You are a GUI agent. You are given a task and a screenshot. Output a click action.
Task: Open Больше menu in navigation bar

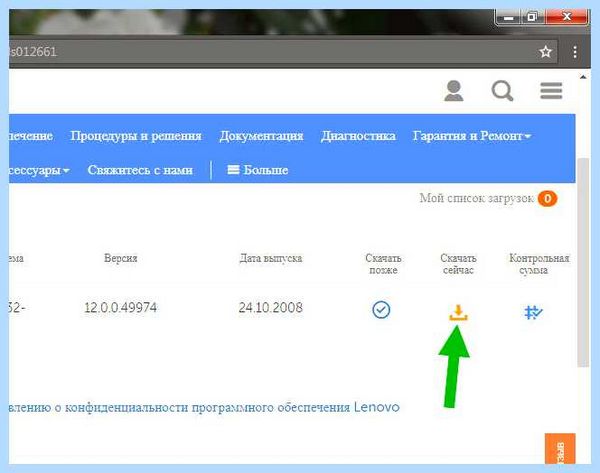(258, 170)
